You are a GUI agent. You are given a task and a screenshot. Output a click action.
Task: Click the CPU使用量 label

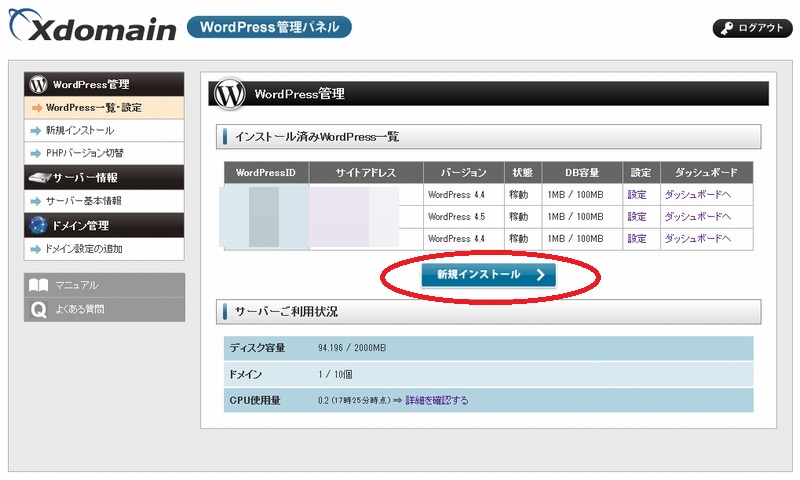pos(255,400)
